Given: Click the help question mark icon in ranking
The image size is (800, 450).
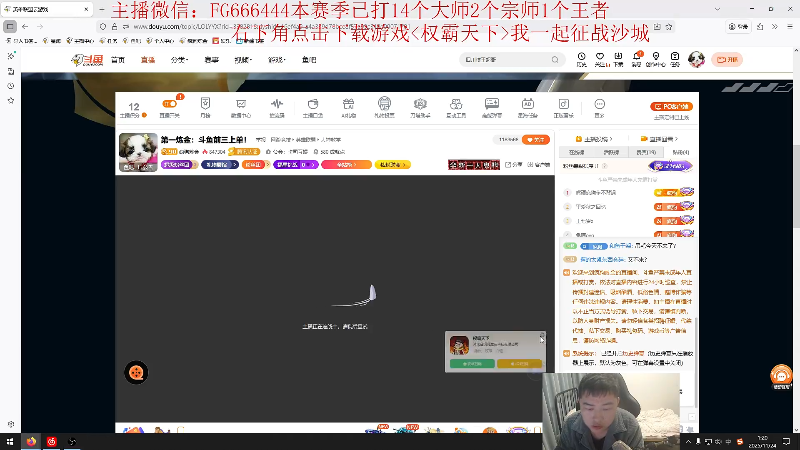Looking at the screenshot, I should 605,166.
